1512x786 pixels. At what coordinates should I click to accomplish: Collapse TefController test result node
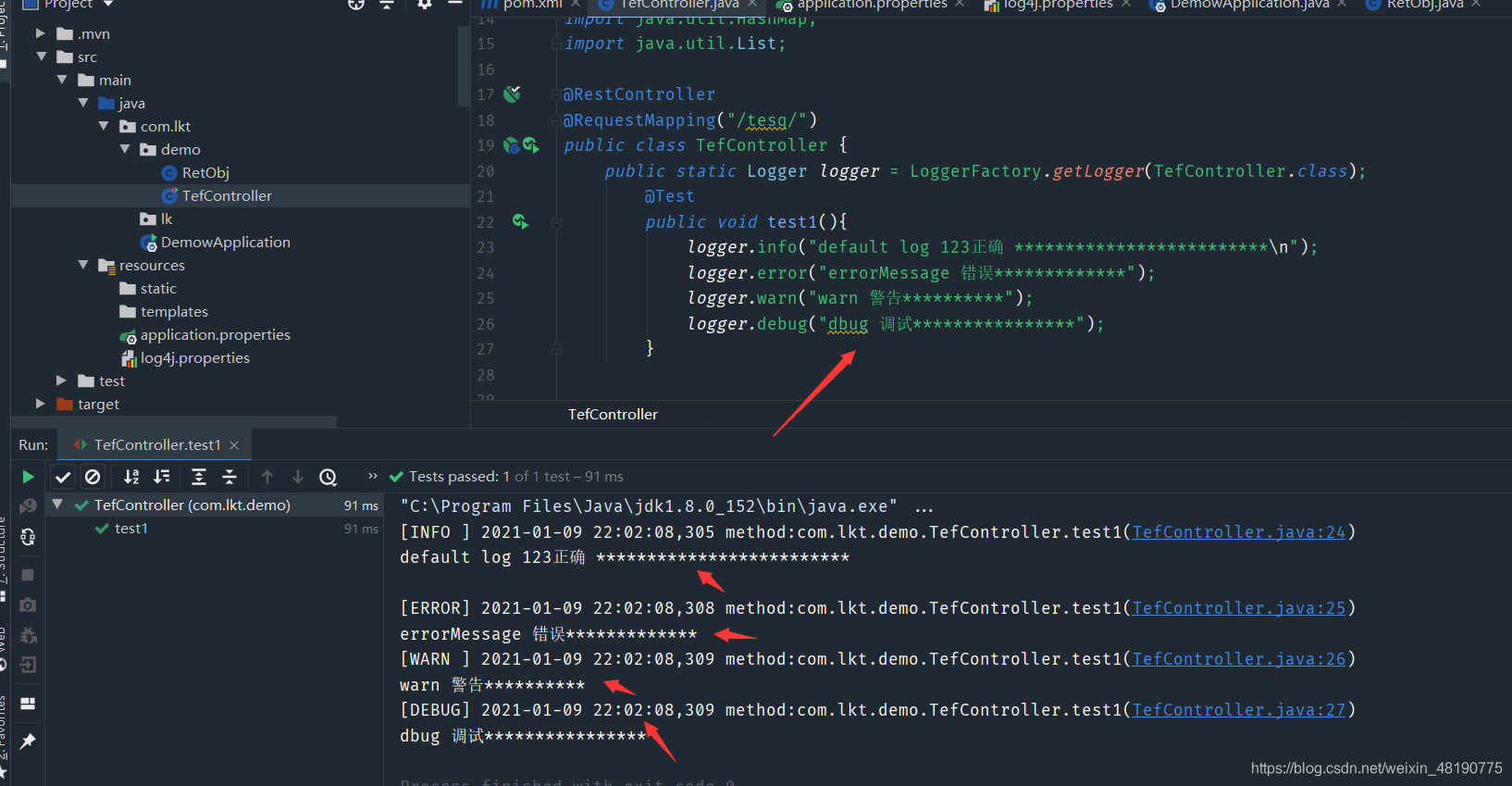[x=57, y=505]
